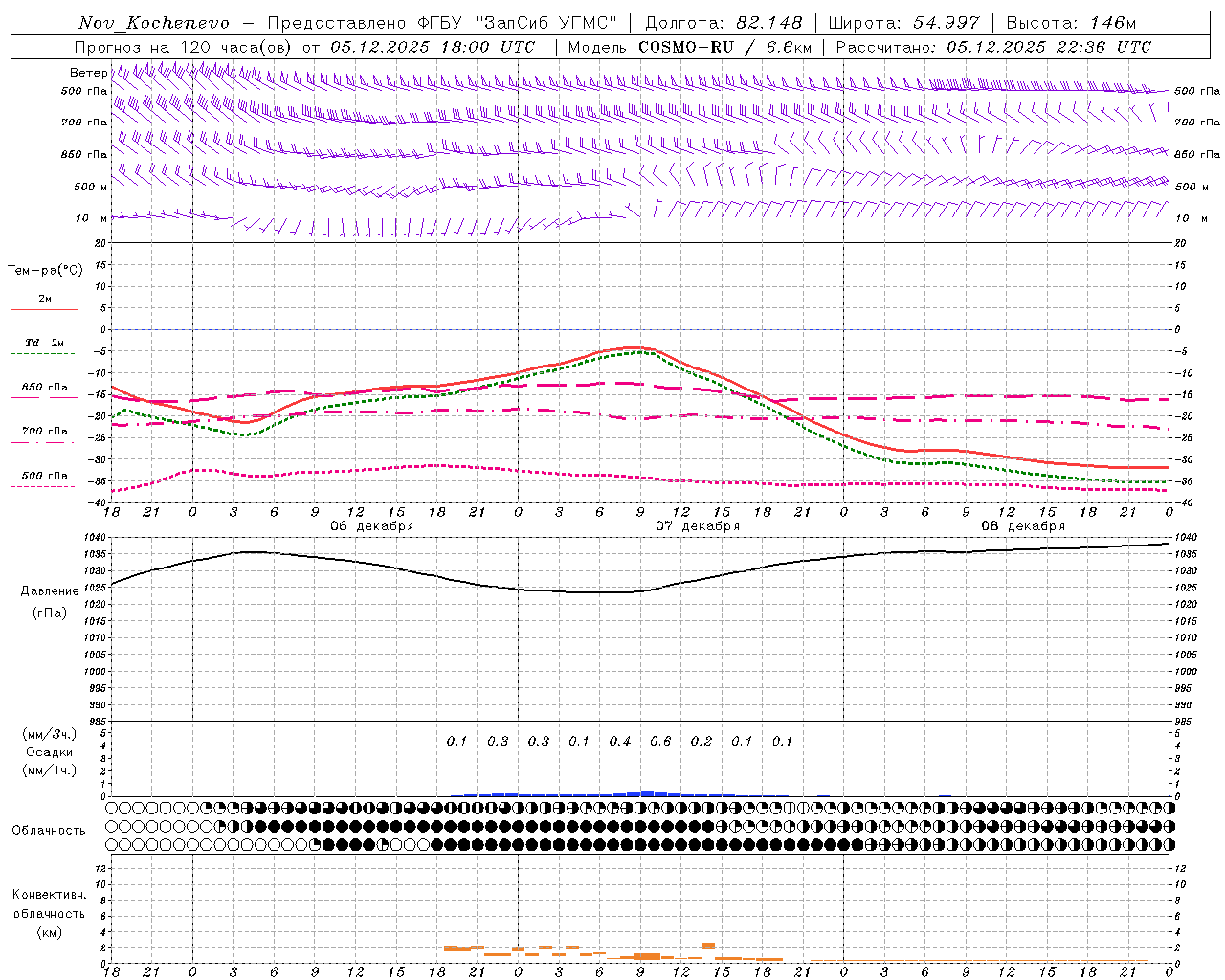
Task: Click the 'COSMO-RU / 6.6км' model label
Action: (x=725, y=47)
